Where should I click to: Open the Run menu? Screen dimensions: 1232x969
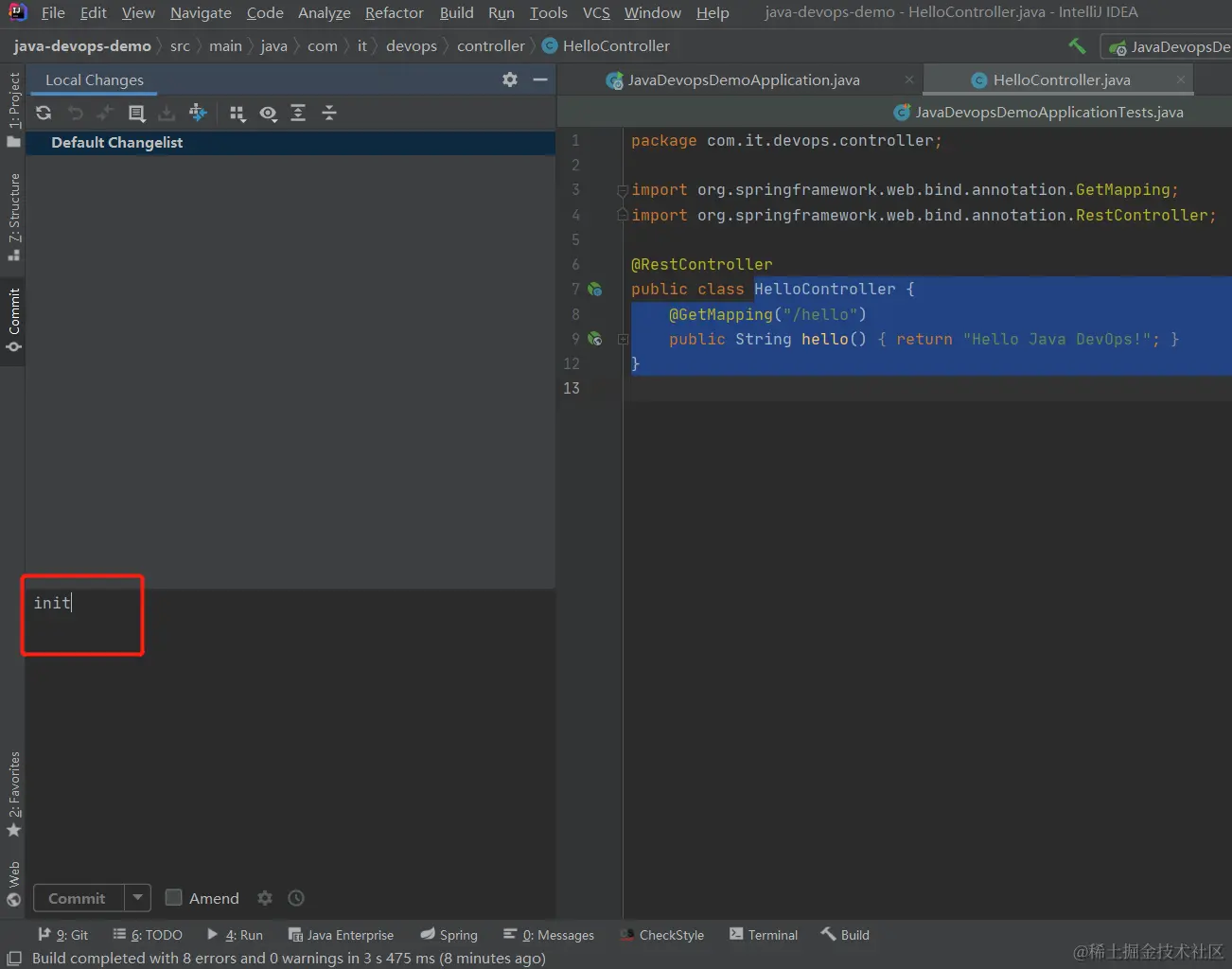(x=502, y=12)
